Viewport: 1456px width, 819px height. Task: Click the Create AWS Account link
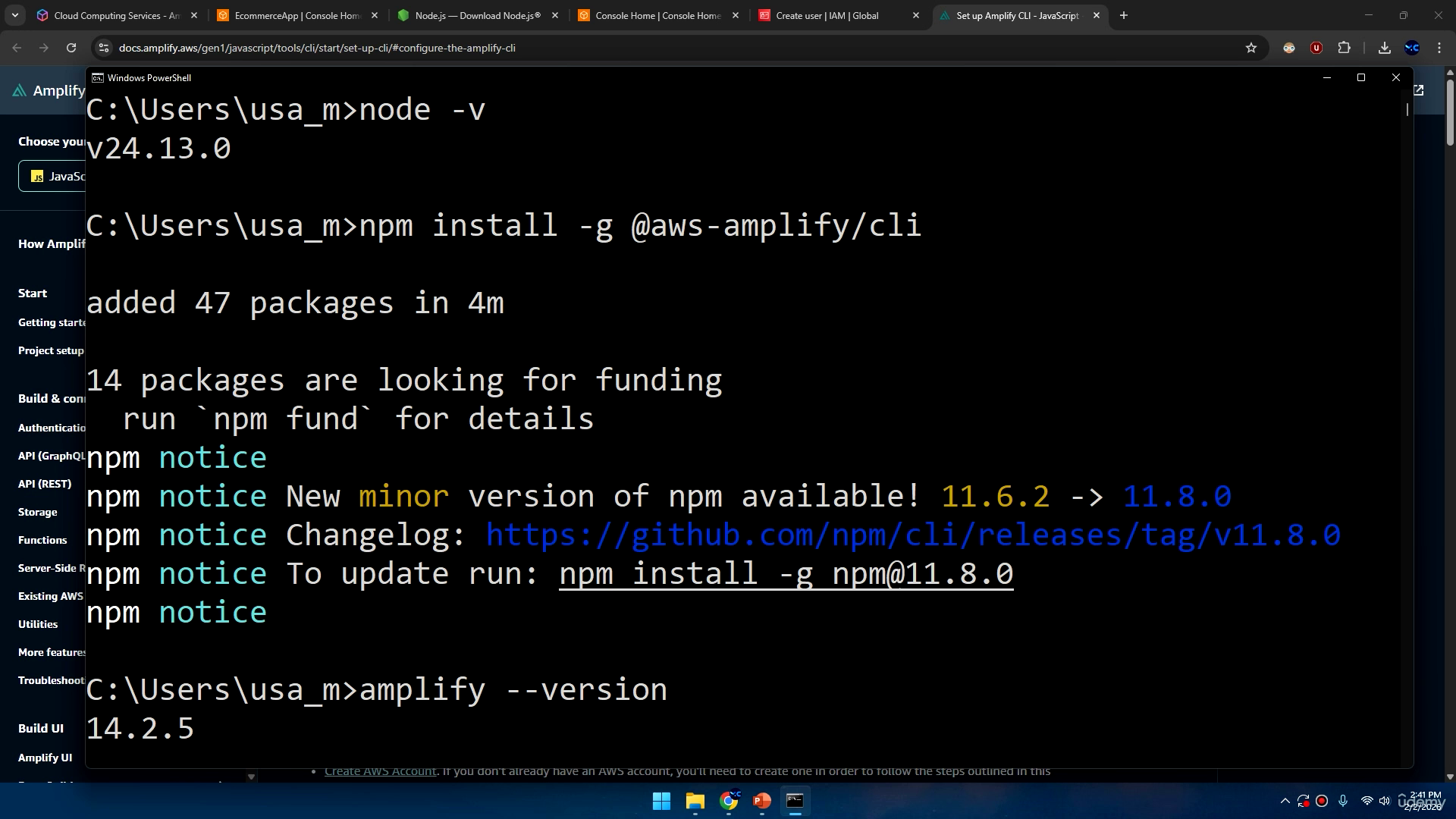381,772
